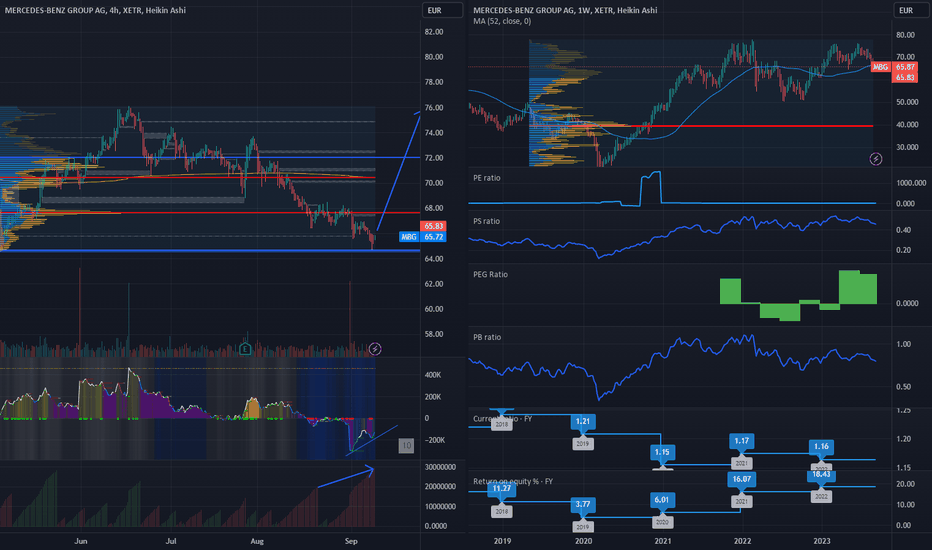Select the blue arrow in bottom volume pane
The width and height of the screenshot is (932, 550).
[346, 479]
